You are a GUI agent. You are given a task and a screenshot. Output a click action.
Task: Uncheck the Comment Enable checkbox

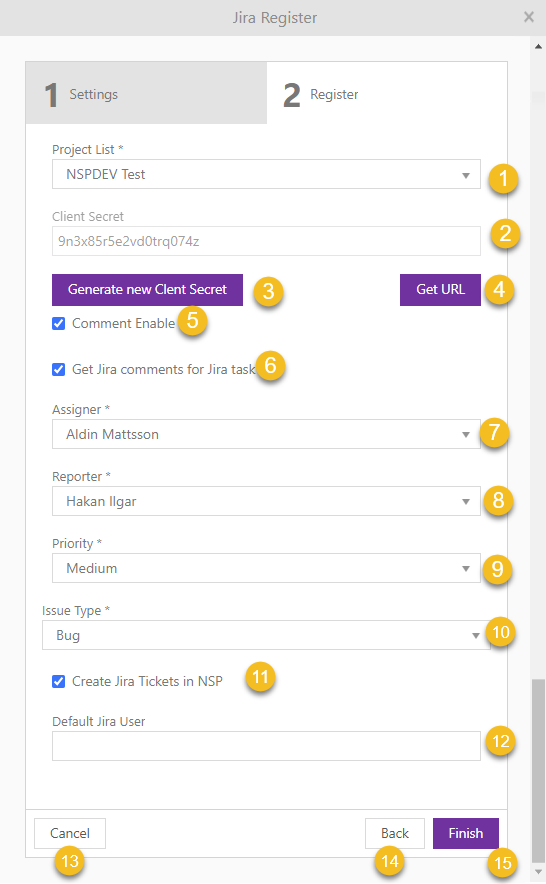[59, 323]
